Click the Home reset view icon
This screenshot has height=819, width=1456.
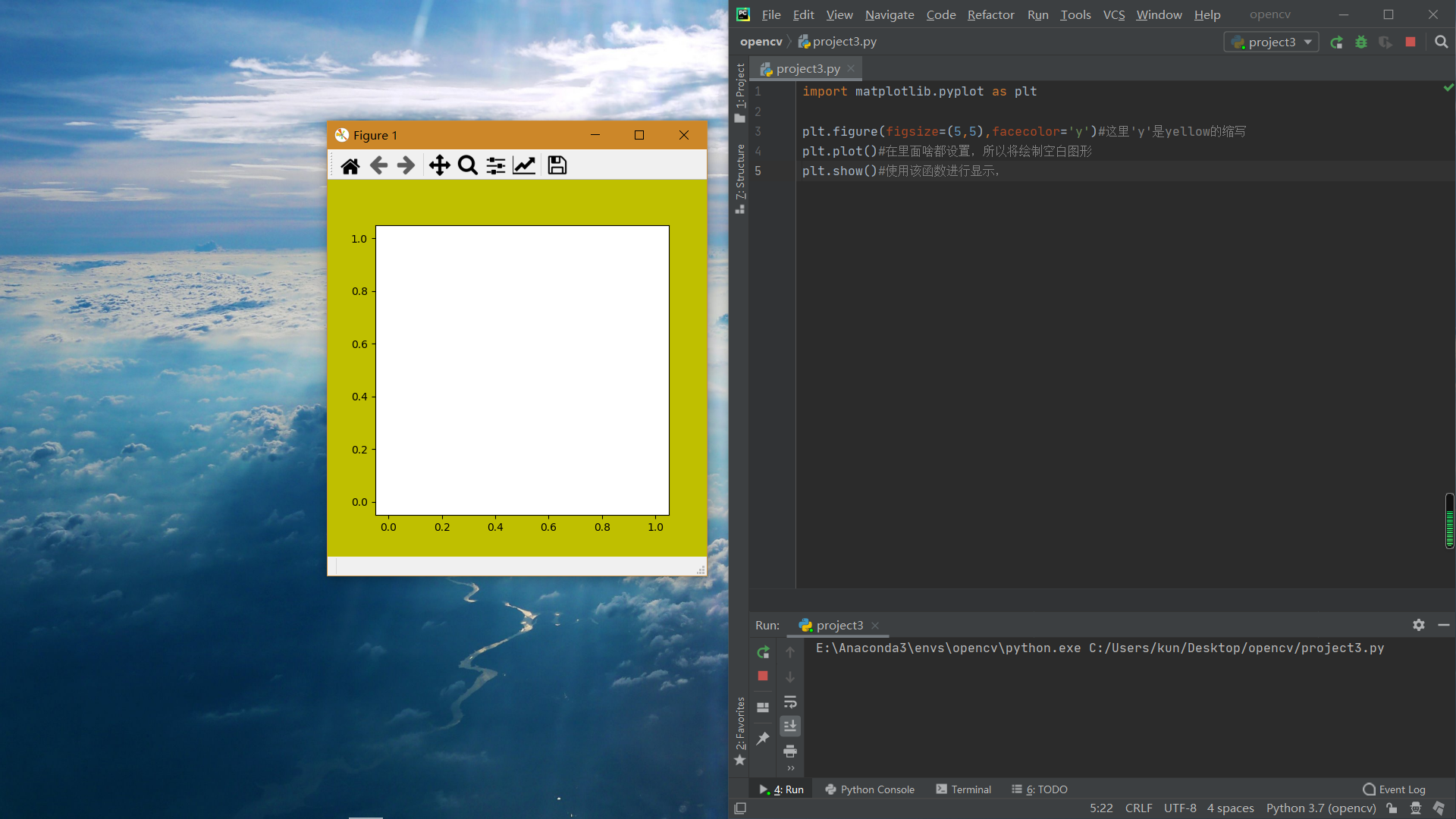coord(350,165)
